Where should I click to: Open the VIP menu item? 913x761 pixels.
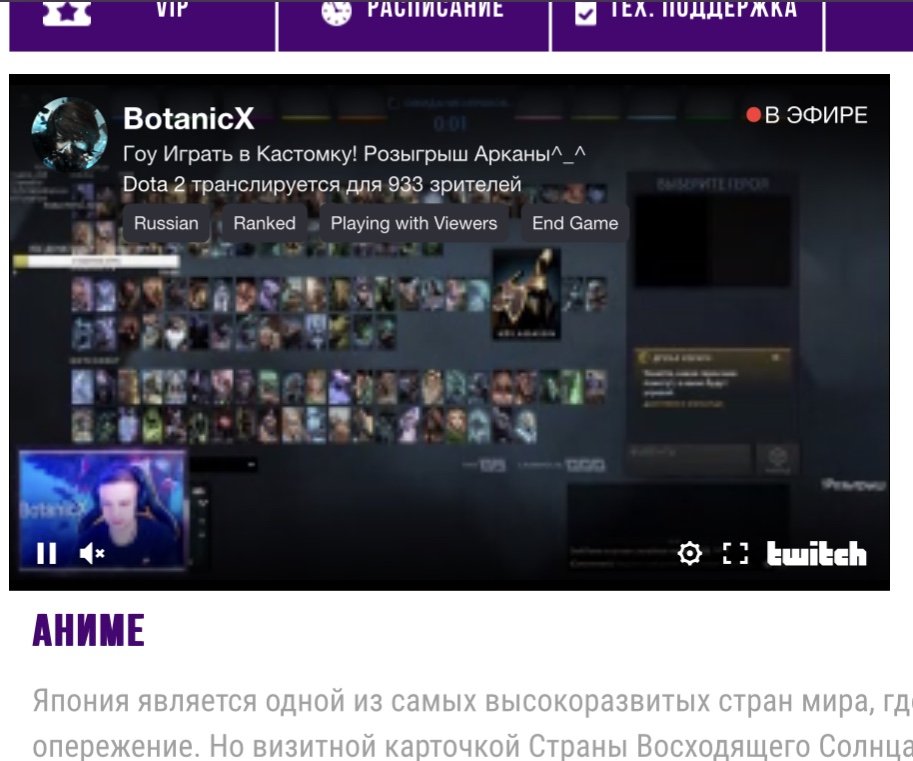coord(171,10)
